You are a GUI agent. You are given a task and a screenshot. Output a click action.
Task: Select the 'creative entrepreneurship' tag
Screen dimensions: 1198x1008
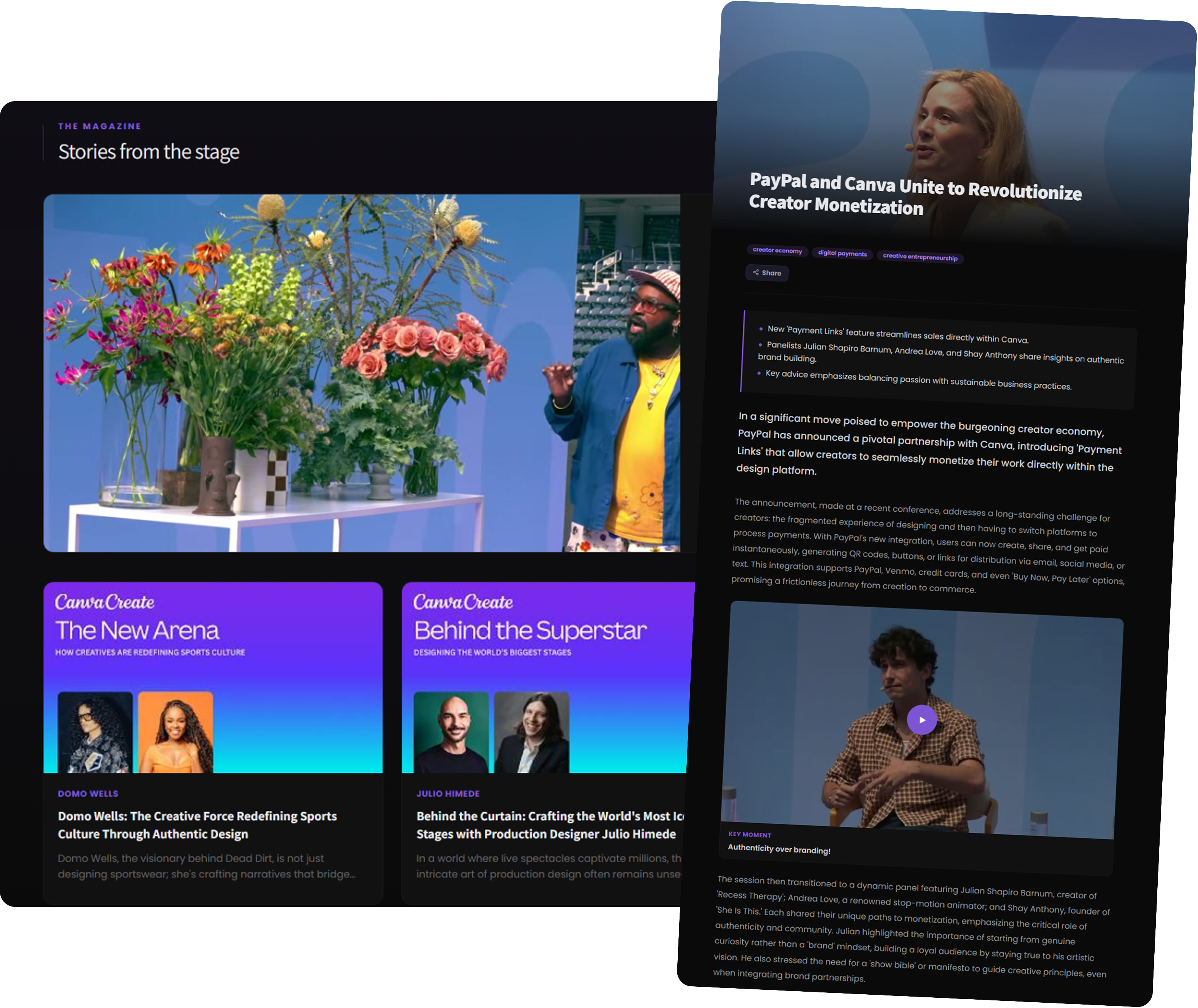[x=920, y=257]
